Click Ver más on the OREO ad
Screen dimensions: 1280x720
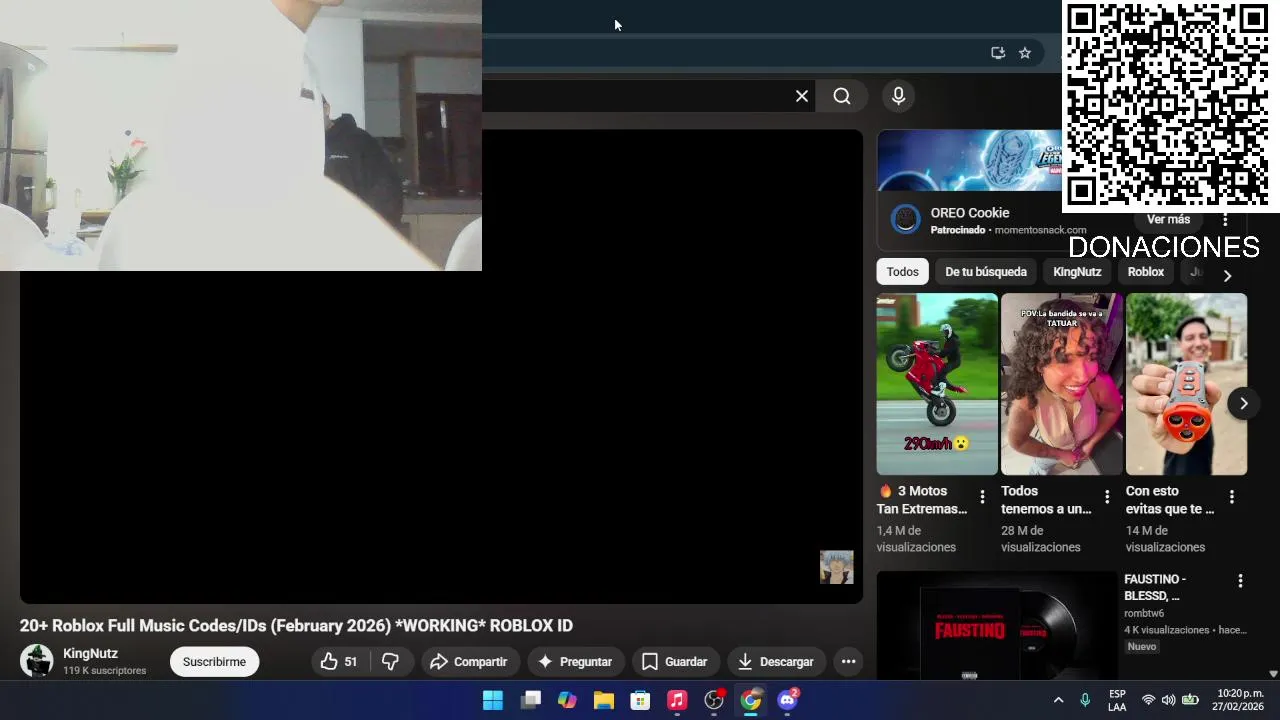pos(1168,219)
